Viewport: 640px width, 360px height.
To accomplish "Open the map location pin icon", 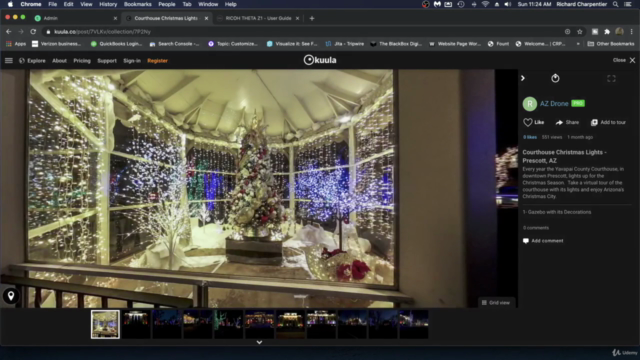I will [11, 296].
